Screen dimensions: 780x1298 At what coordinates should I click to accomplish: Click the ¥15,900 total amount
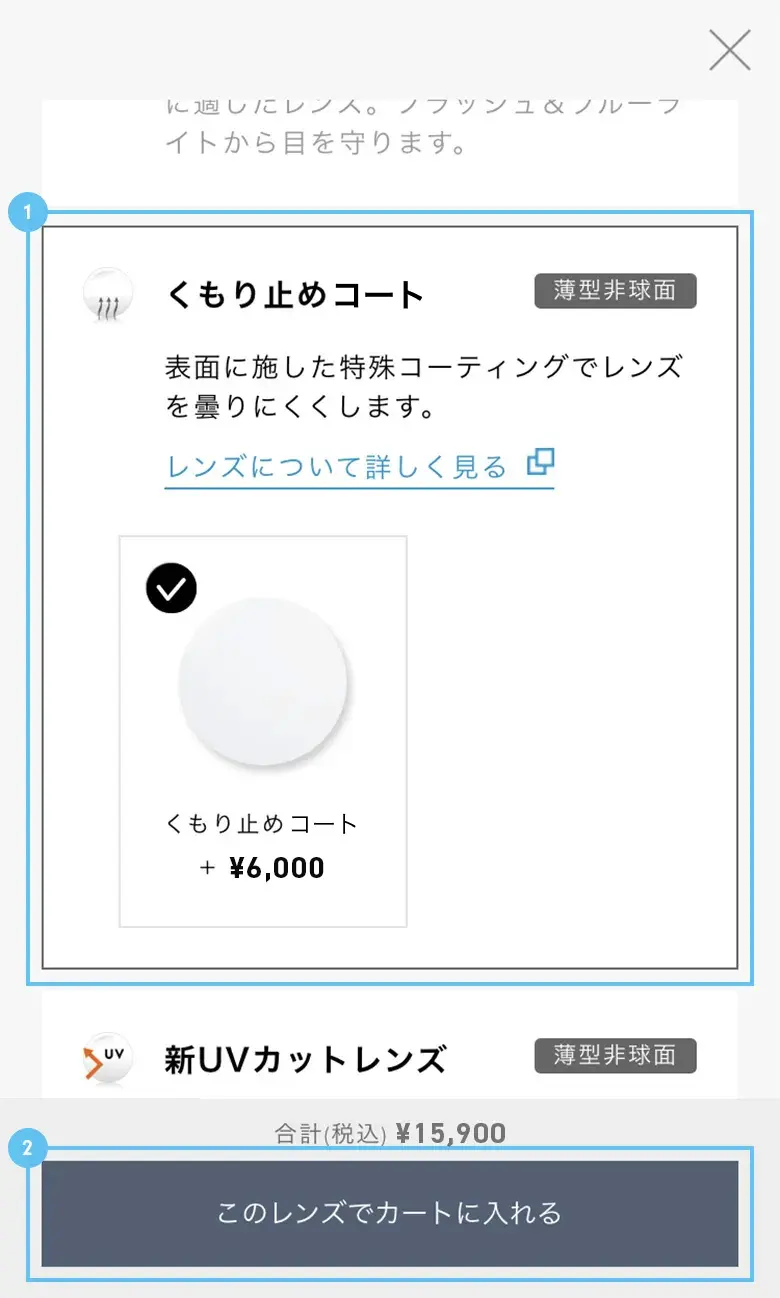click(x=451, y=1133)
